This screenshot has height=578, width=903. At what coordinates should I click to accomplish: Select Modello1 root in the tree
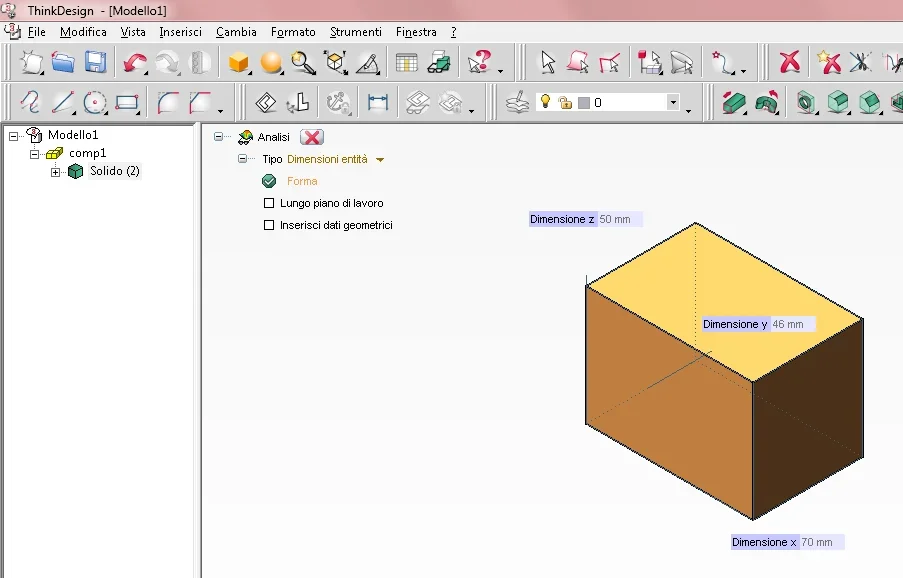[73, 135]
